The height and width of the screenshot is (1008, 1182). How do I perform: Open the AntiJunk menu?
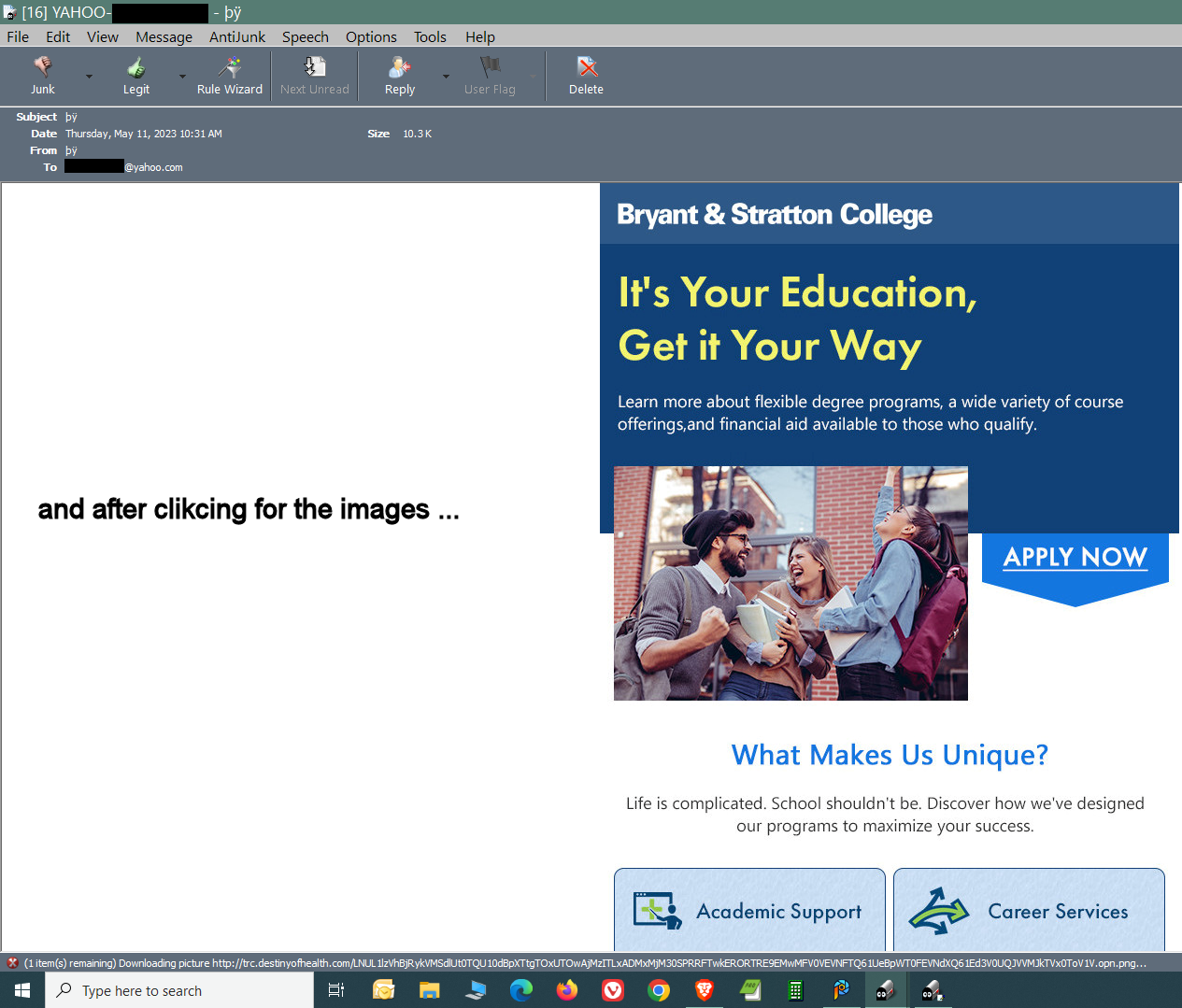coord(237,36)
